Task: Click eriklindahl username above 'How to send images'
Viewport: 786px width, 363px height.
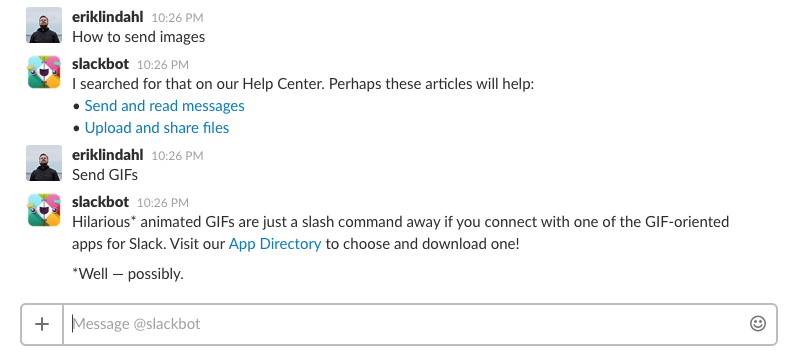Action: pos(108,17)
